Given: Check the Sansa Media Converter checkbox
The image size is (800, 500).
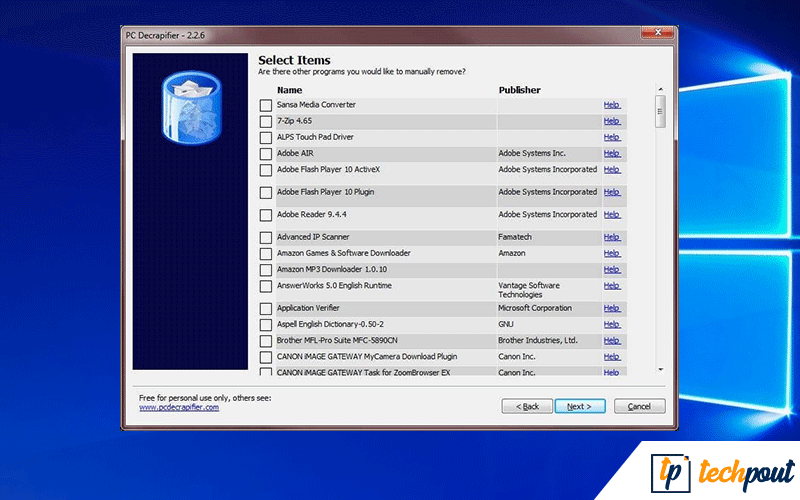Looking at the screenshot, I should 265,105.
